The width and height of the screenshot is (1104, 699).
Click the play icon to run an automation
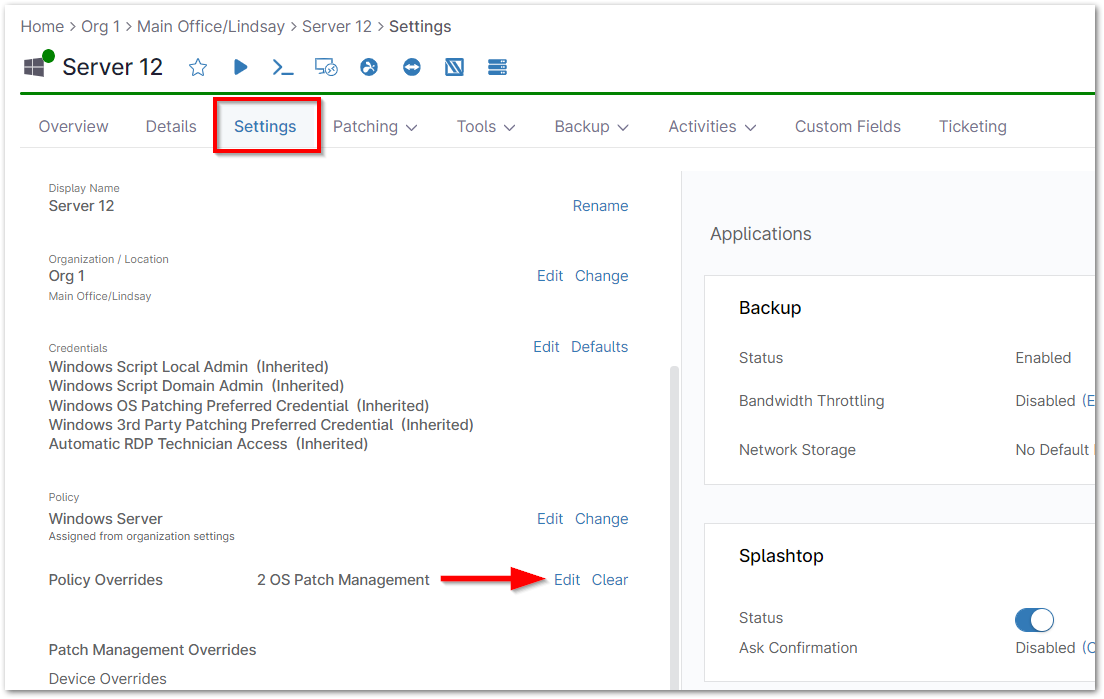(240, 67)
